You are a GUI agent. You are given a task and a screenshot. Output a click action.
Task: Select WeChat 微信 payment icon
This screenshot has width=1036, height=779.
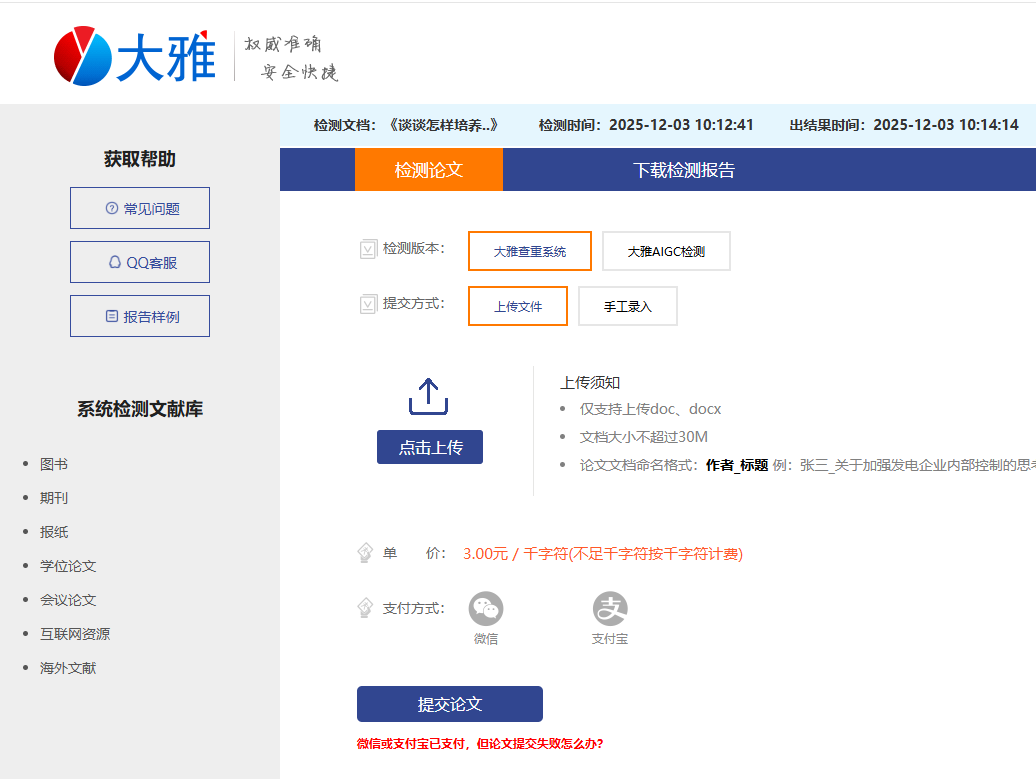[486, 608]
